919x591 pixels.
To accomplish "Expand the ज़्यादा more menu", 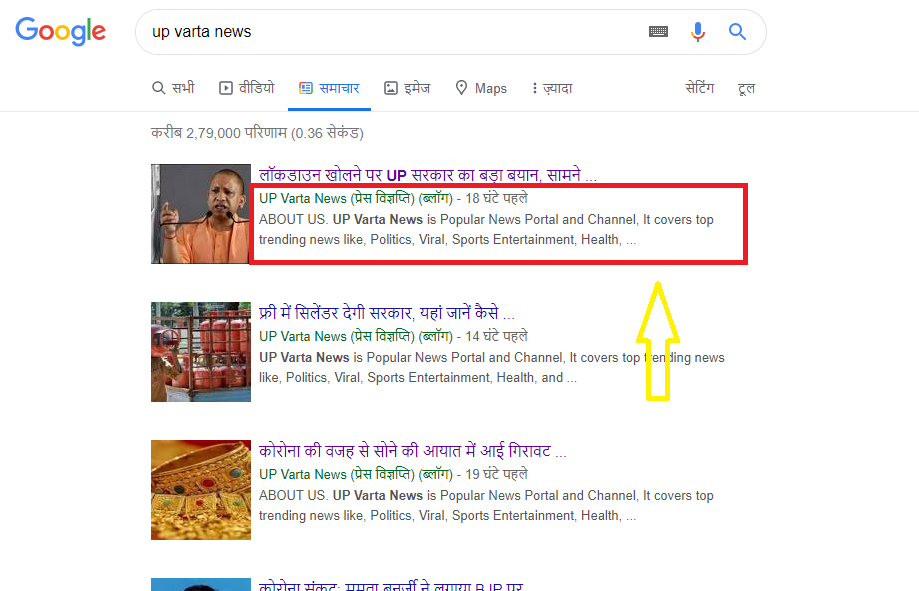I will tap(552, 88).
